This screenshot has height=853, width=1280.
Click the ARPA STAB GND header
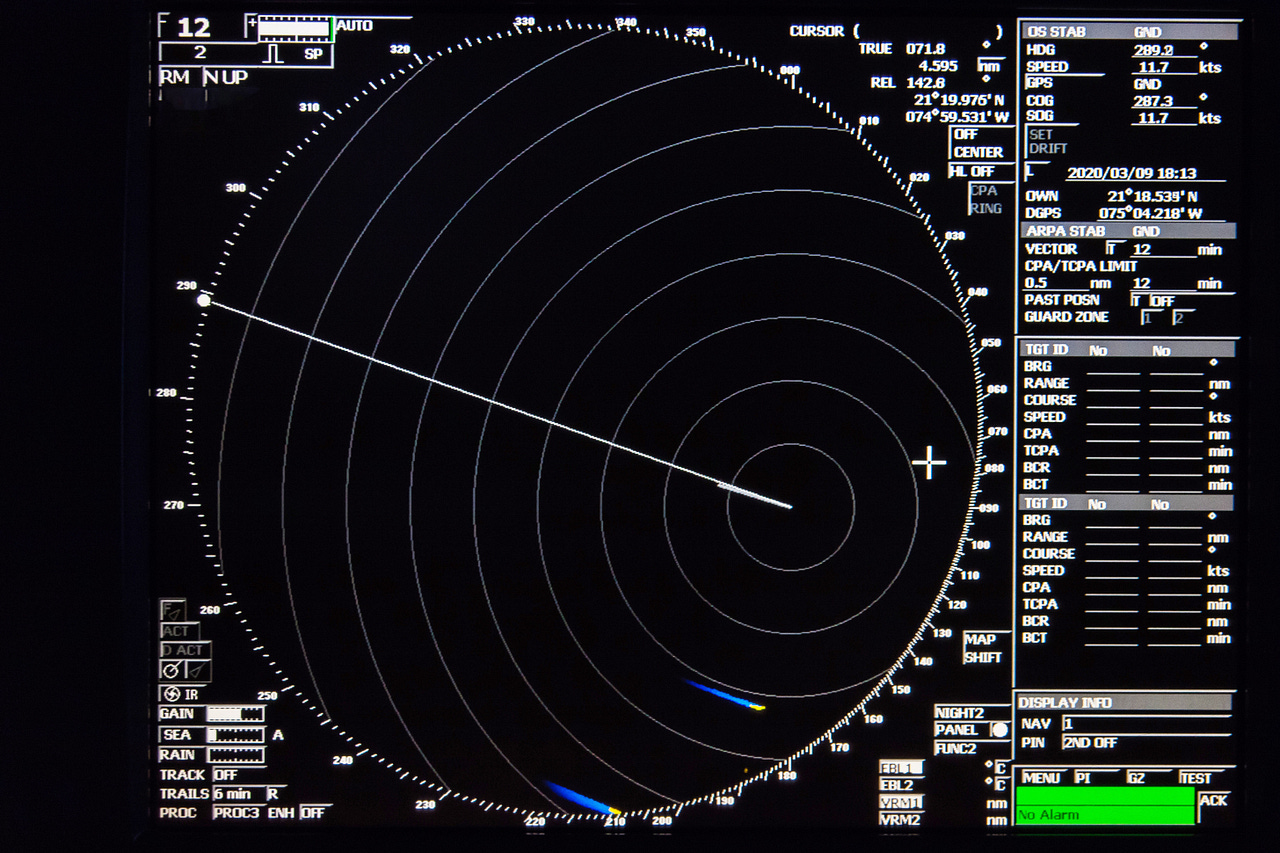[1128, 231]
